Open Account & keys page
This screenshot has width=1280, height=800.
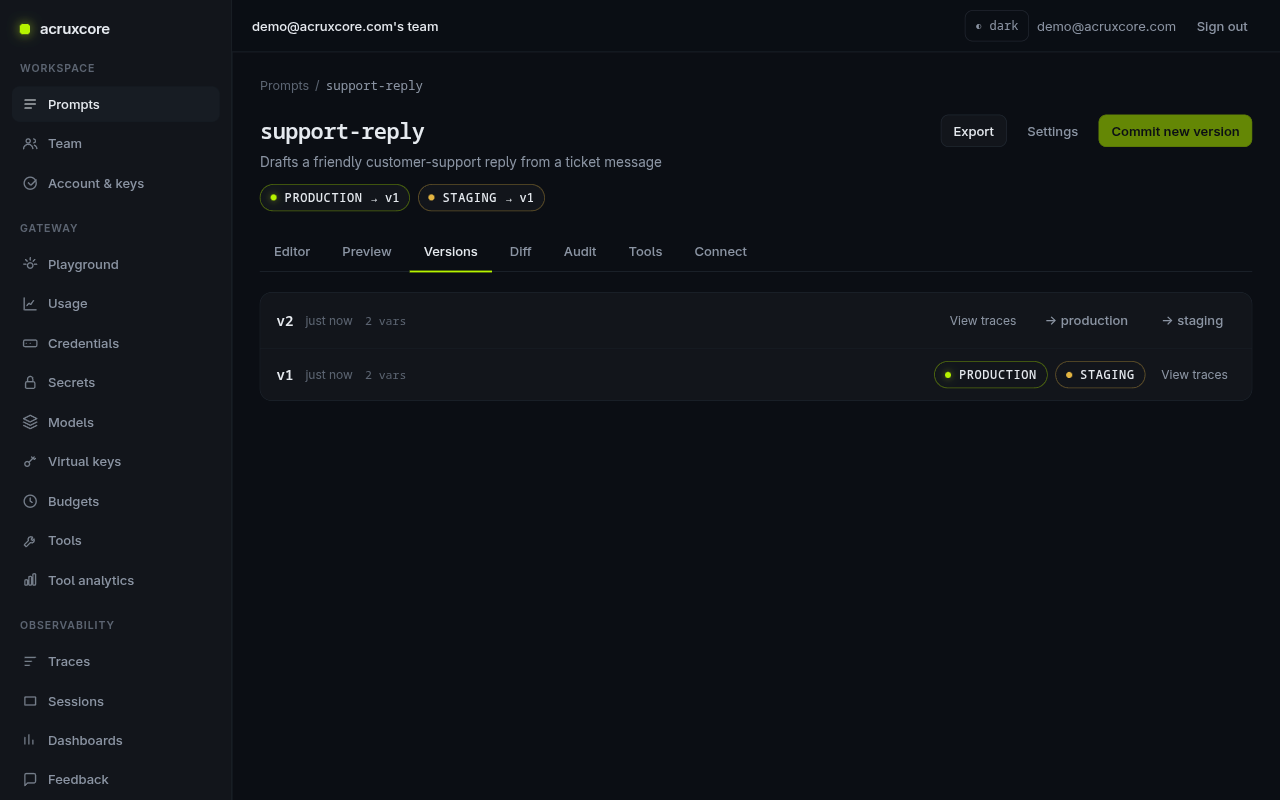[116, 183]
